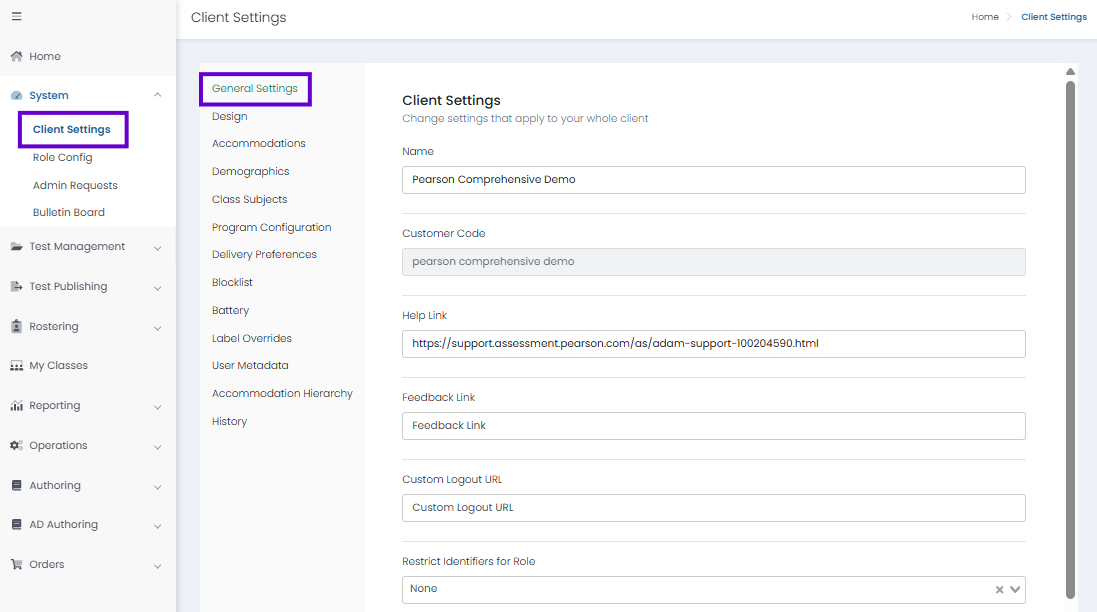Click the vertical scrollbar thumb
Image resolution: width=1097 pixels, height=612 pixels.
point(1070,340)
